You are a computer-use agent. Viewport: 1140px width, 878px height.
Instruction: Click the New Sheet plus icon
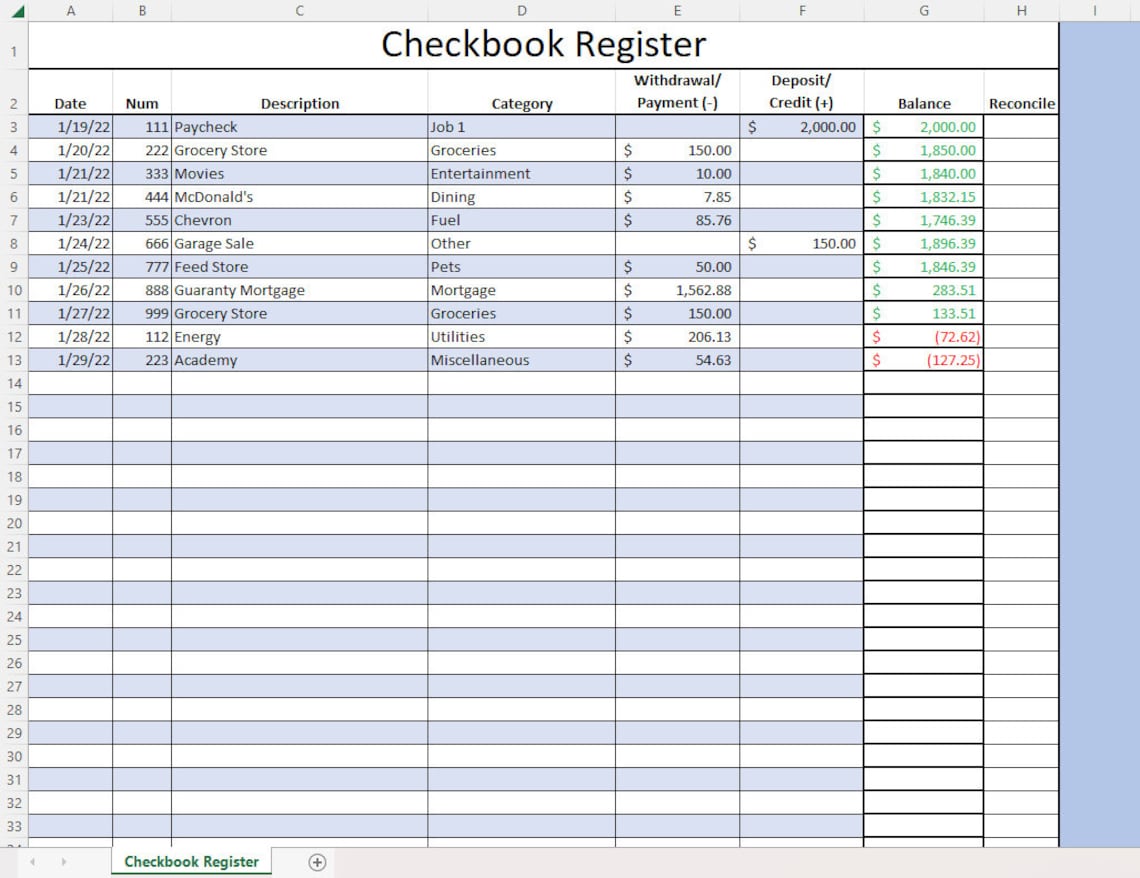coord(317,861)
